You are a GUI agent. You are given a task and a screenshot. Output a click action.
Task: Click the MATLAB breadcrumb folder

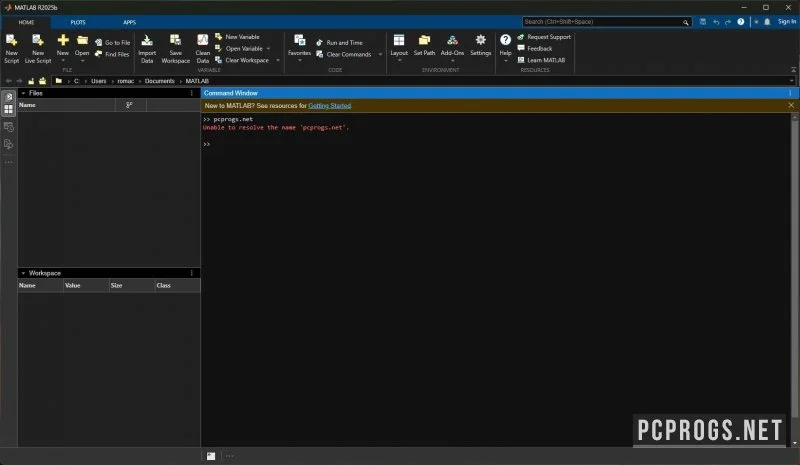(x=197, y=81)
